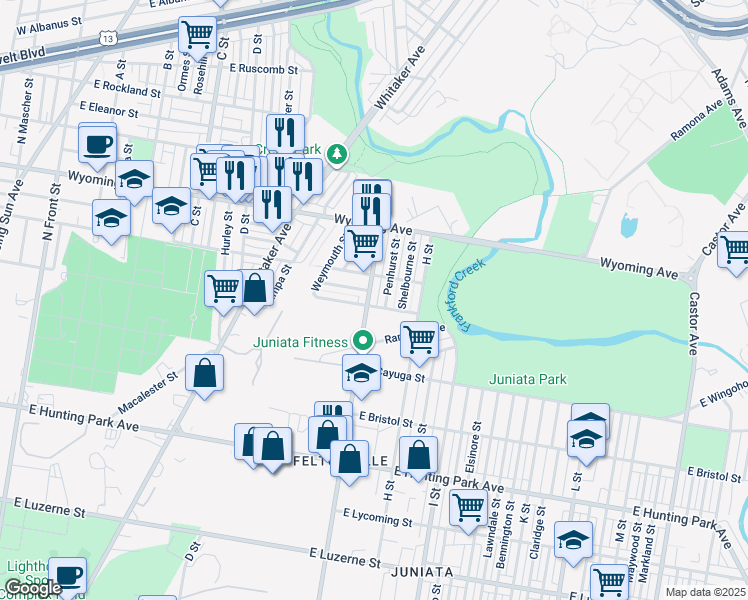Open the Google logo link
Screen dimensions: 748x600
point(32,588)
